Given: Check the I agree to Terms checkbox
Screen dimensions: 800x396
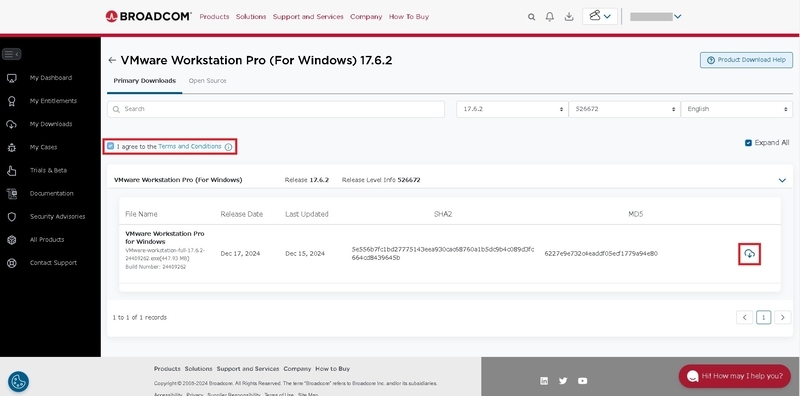Looking at the screenshot, I should (x=111, y=146).
